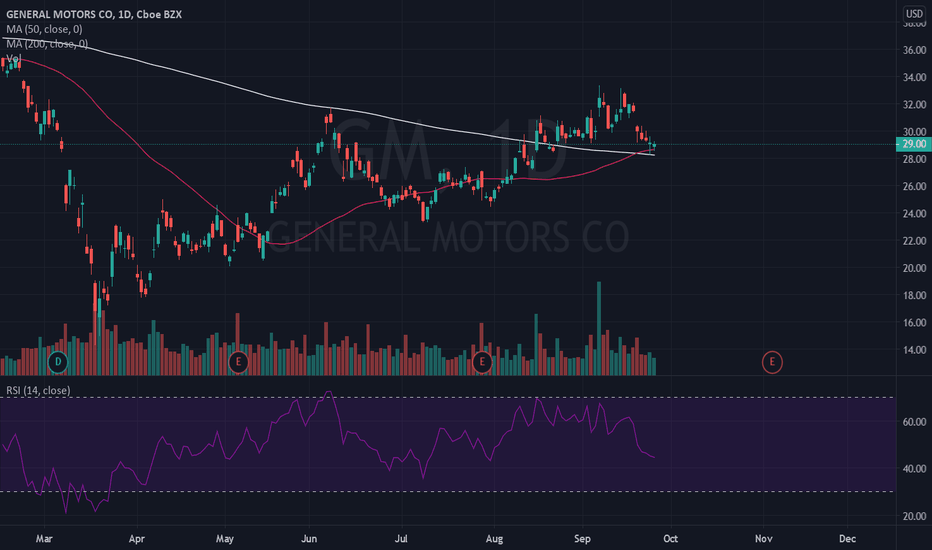This screenshot has height=550, width=932.
Task: Click the Oct label on time axis
Action: click(x=670, y=539)
